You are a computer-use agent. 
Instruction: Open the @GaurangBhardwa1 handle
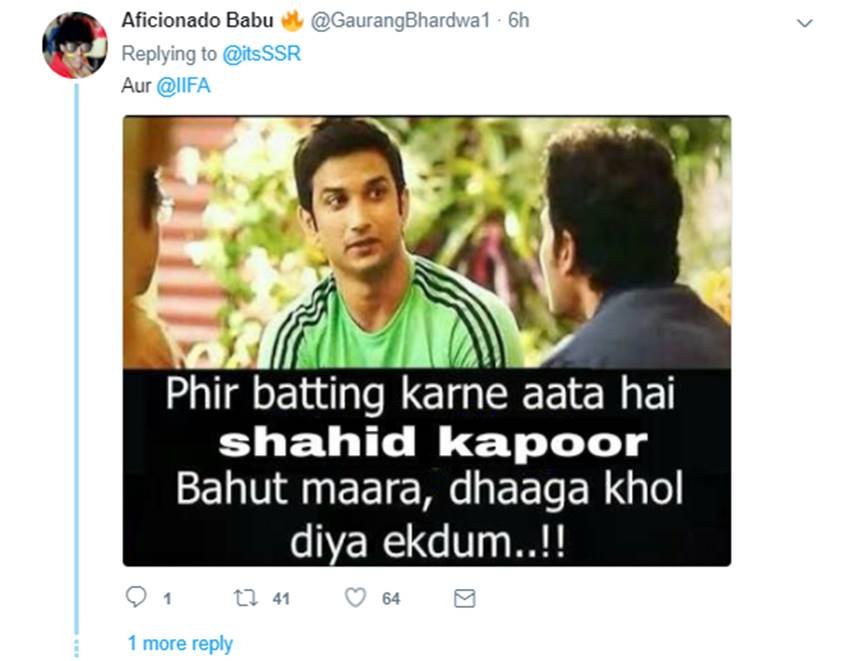click(x=400, y=21)
